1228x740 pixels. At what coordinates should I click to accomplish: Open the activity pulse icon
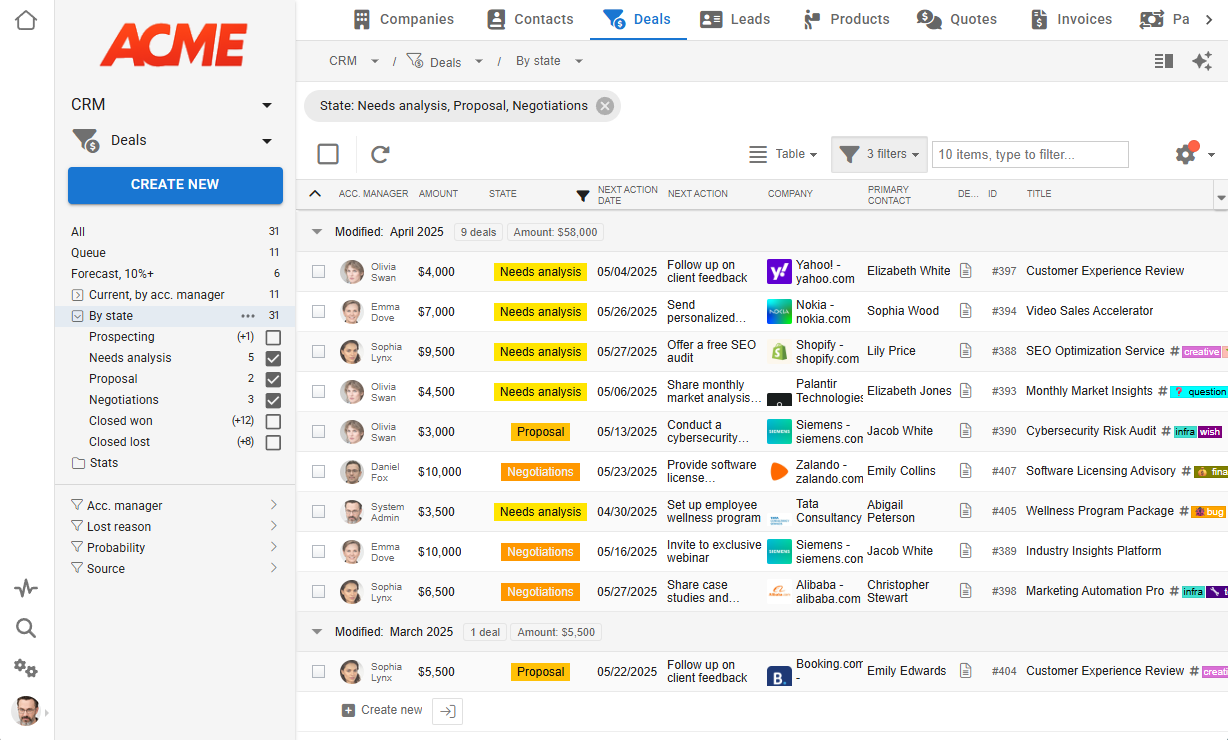(x=26, y=588)
